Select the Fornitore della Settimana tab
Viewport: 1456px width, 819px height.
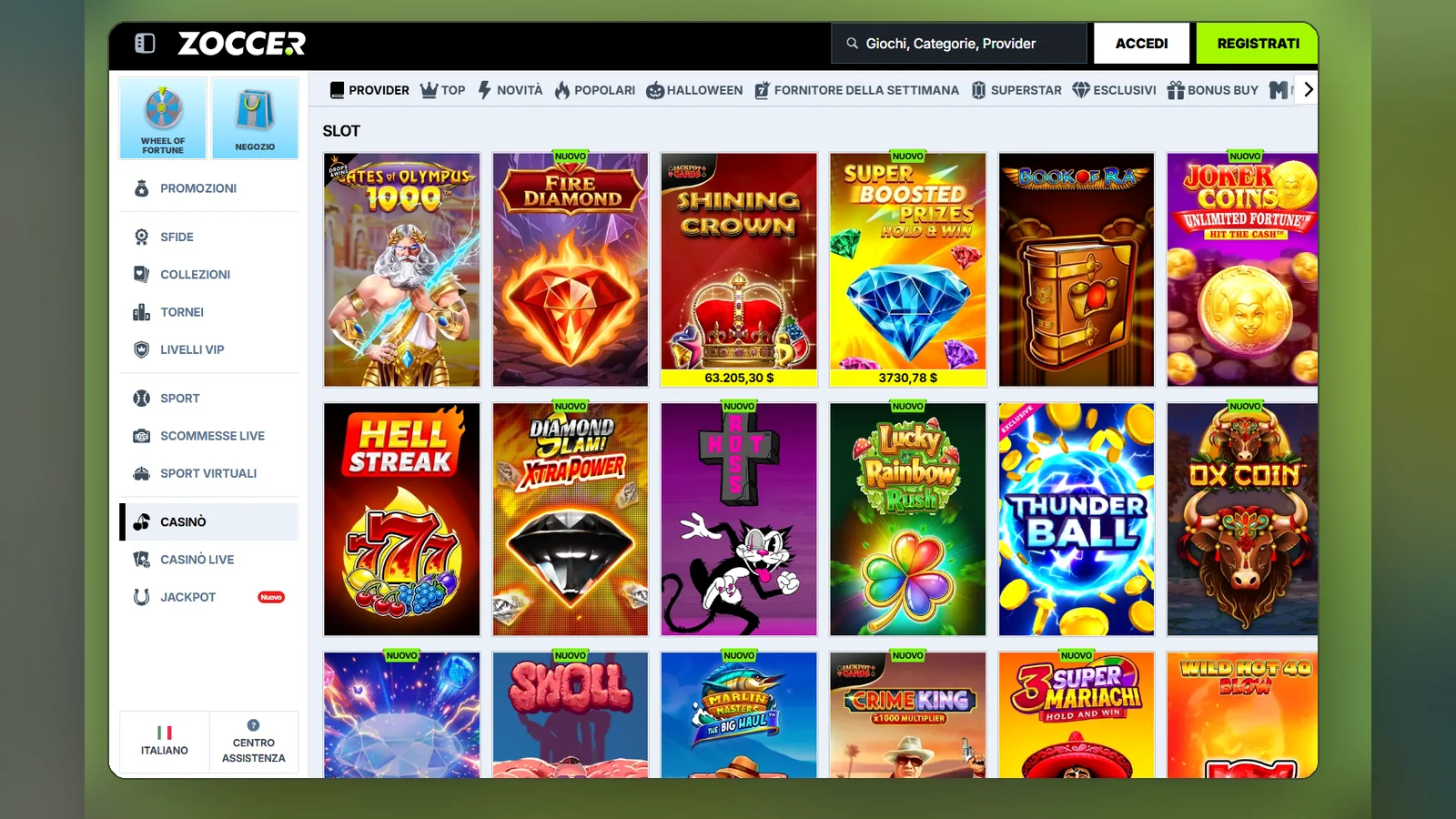[x=856, y=90]
